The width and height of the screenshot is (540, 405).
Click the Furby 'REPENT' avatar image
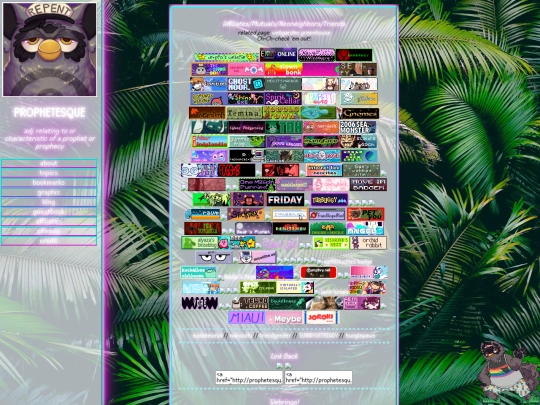click(x=50, y=49)
